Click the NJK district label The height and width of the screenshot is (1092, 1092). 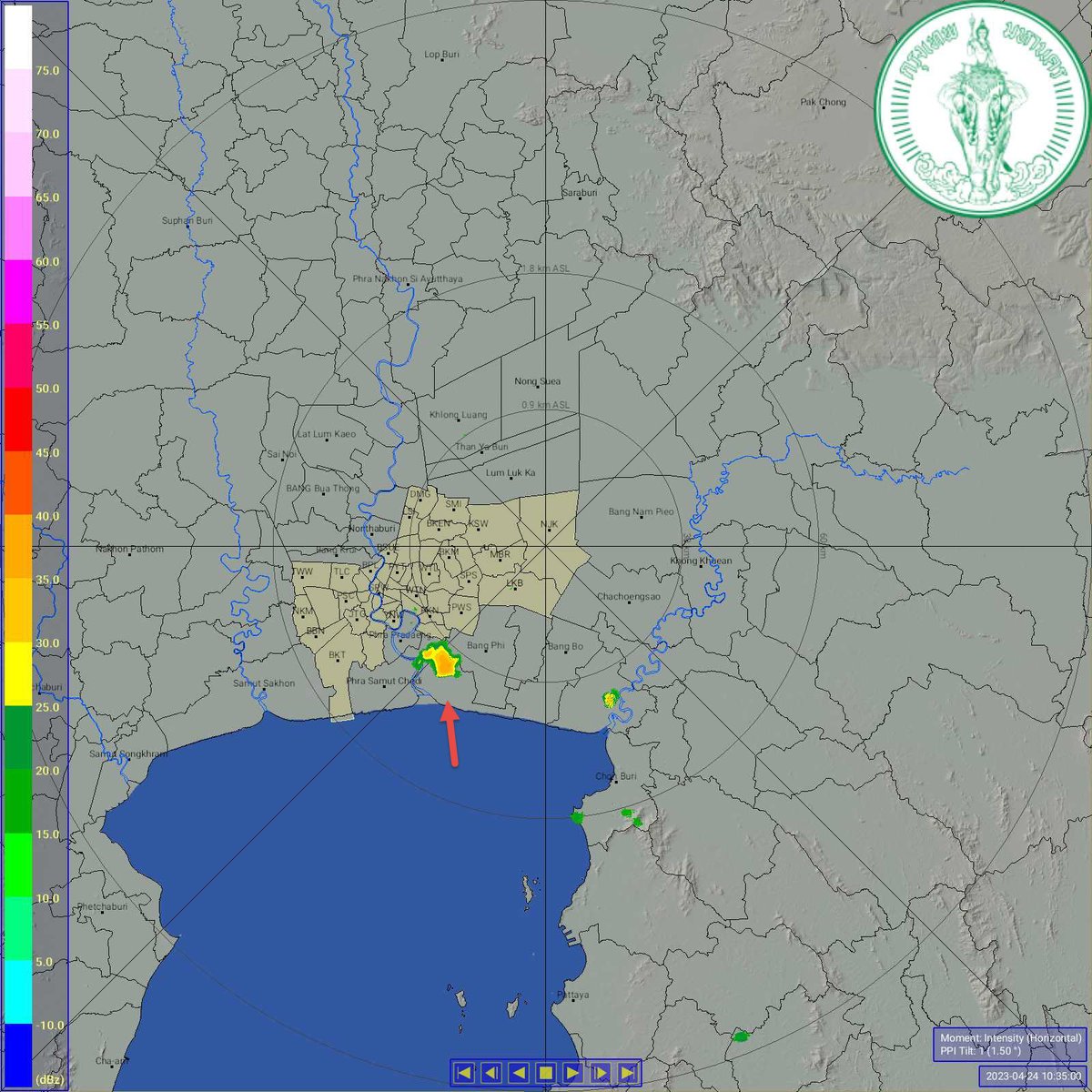pos(549,524)
